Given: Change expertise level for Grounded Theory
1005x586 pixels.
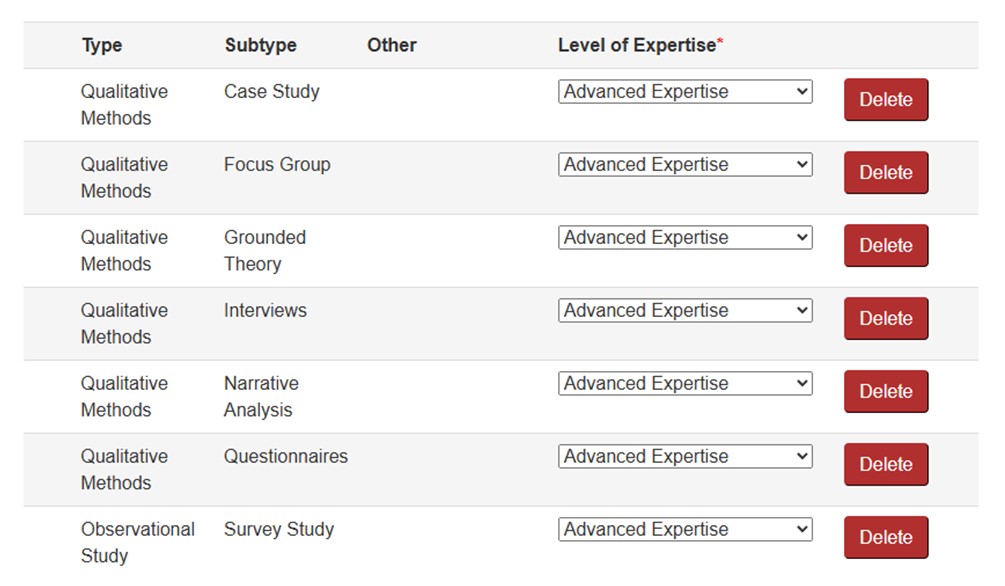Looking at the screenshot, I should pyautogui.click(x=685, y=238).
